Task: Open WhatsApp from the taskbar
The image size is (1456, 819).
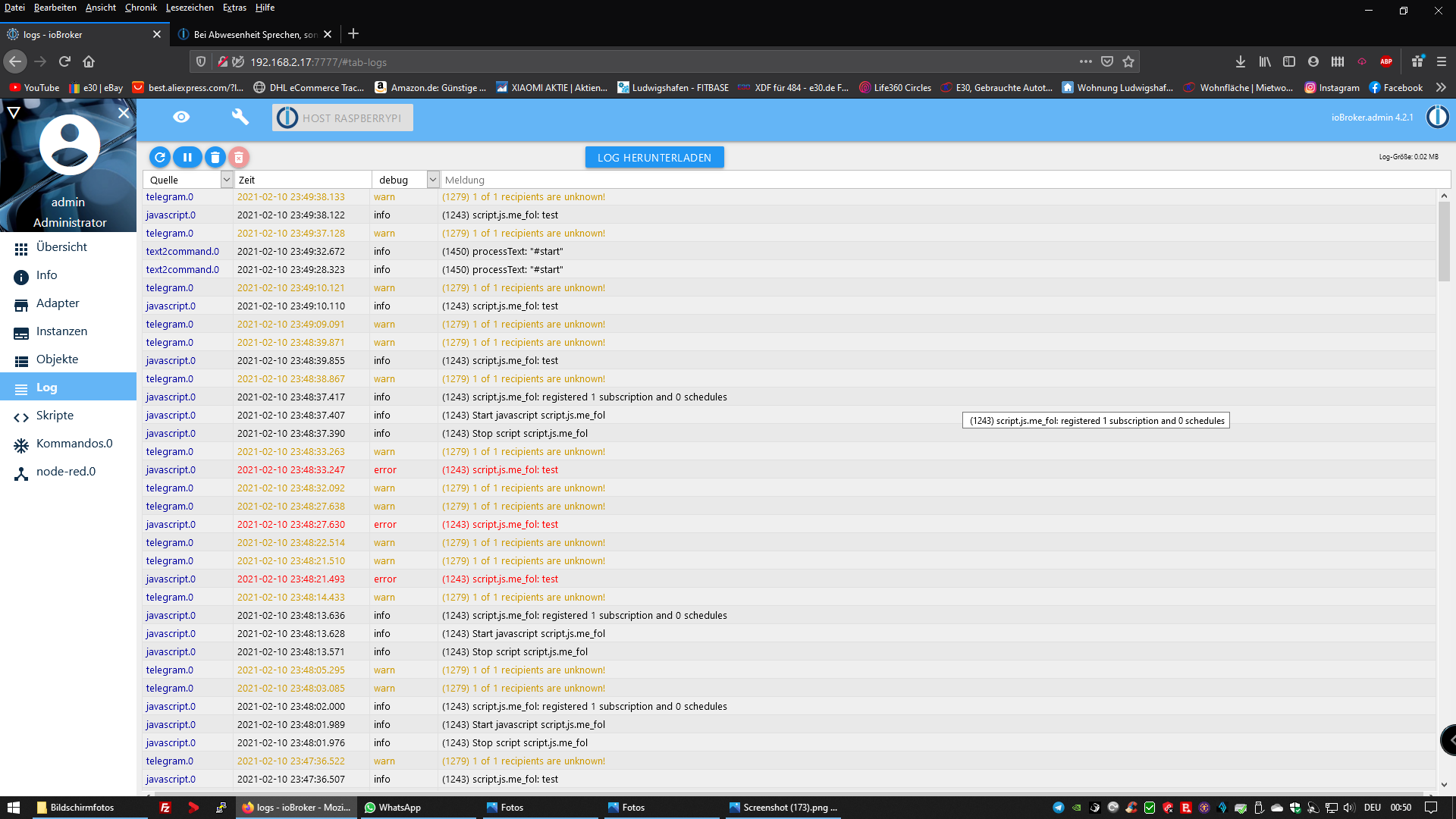Action: coord(393,808)
